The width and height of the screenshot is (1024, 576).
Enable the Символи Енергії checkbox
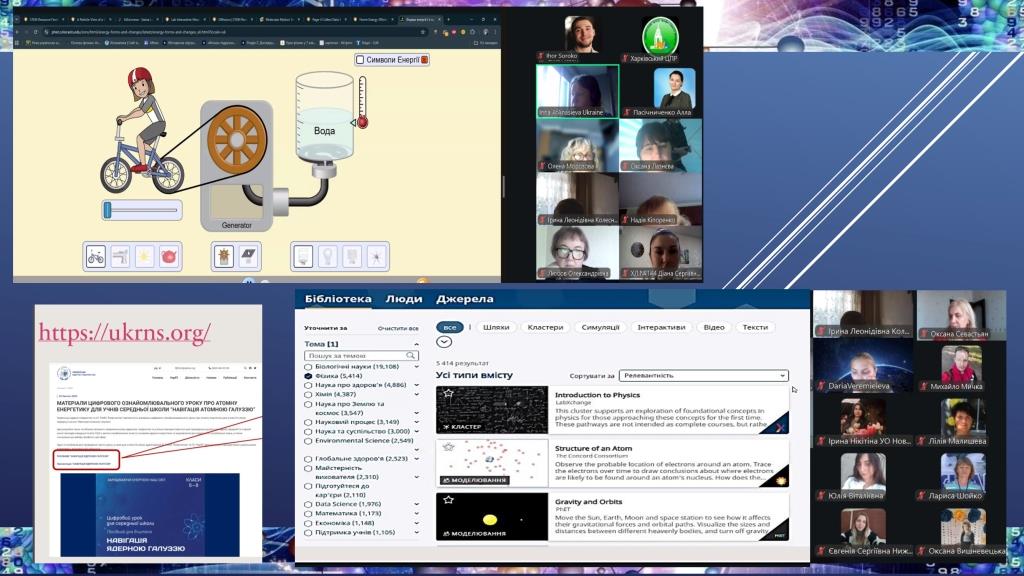point(360,59)
